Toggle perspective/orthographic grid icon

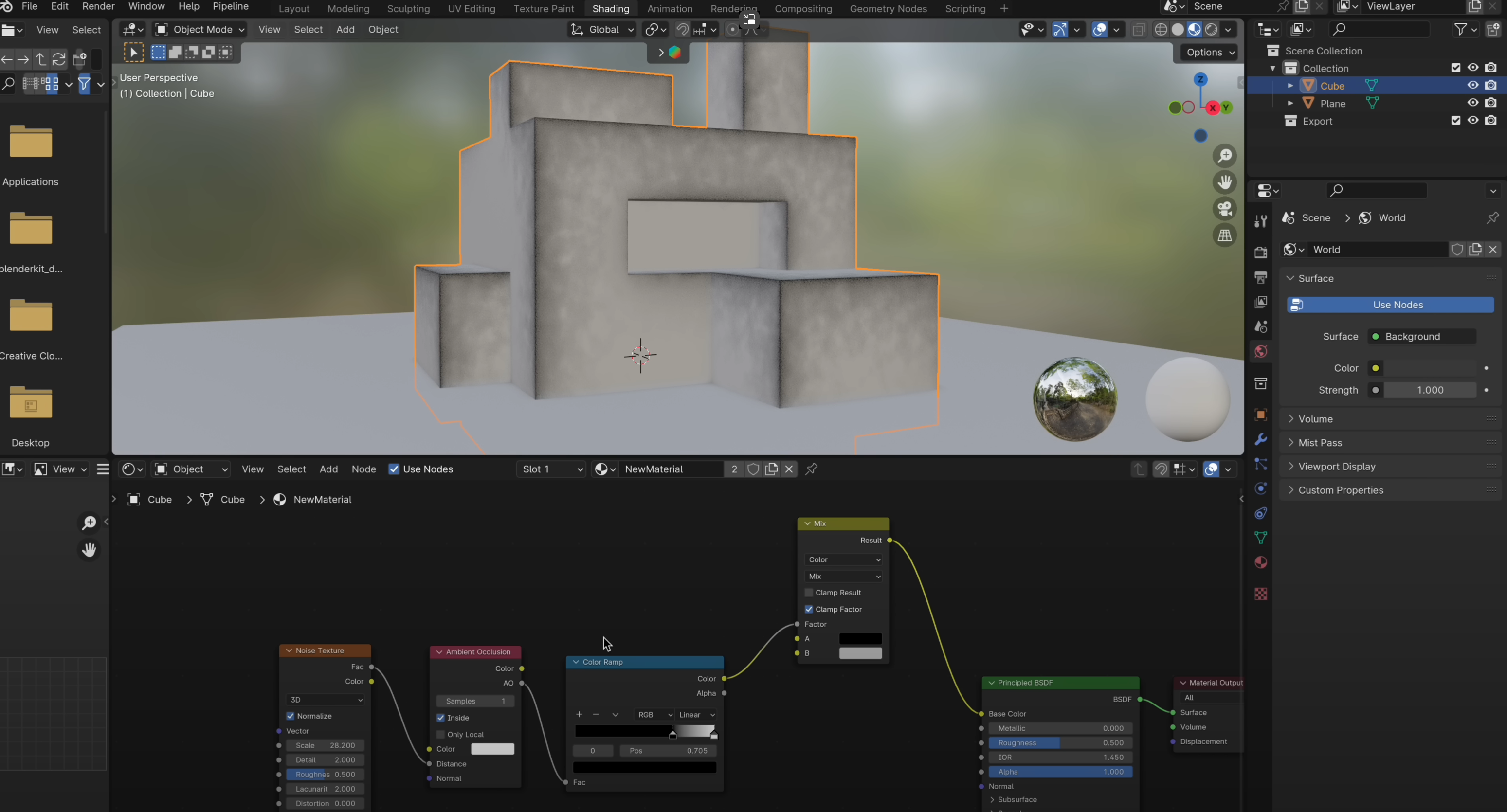[1224, 236]
